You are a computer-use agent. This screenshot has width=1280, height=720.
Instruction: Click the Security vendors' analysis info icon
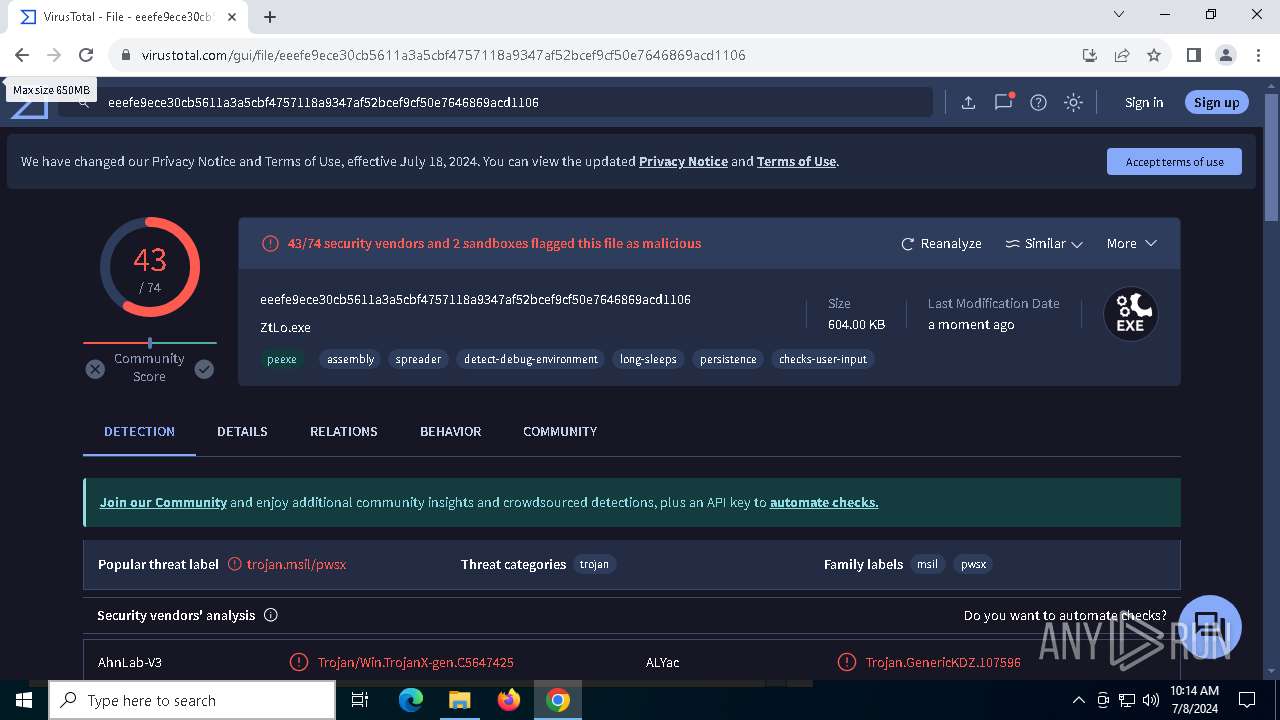270,615
